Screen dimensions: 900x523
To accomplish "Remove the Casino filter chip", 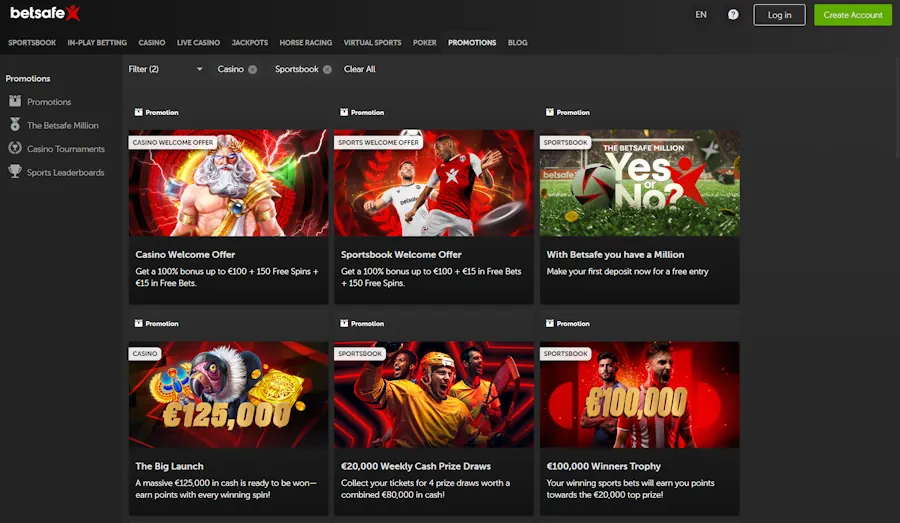I will 253,69.
